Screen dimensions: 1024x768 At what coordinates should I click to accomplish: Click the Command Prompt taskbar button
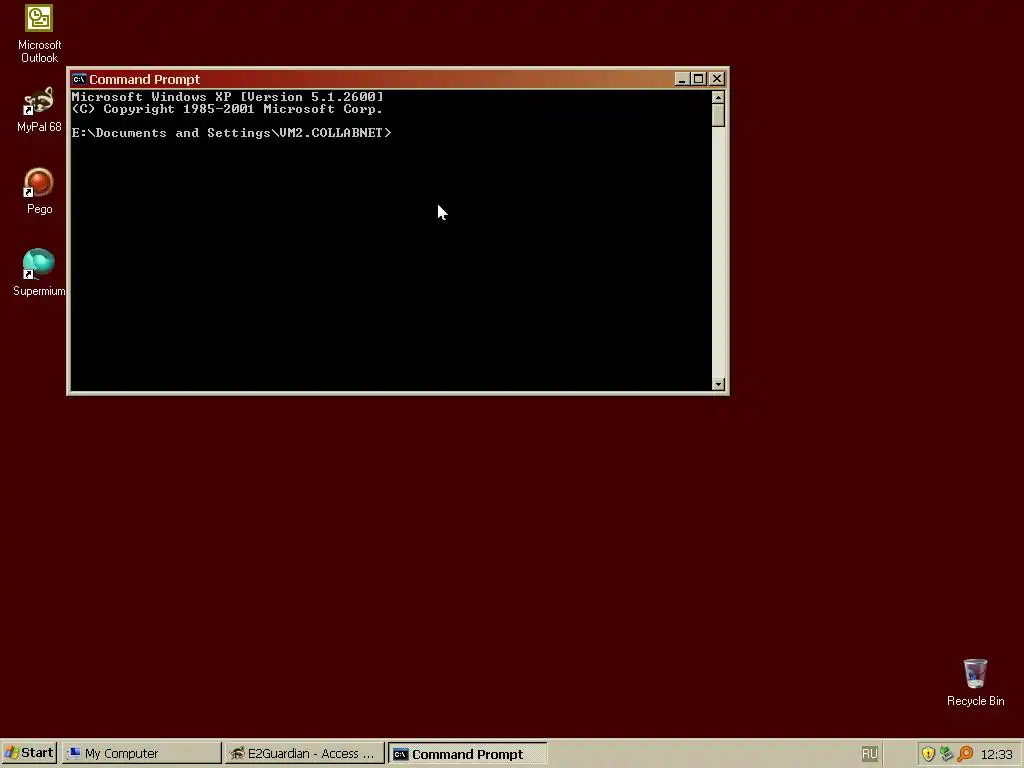tap(468, 754)
